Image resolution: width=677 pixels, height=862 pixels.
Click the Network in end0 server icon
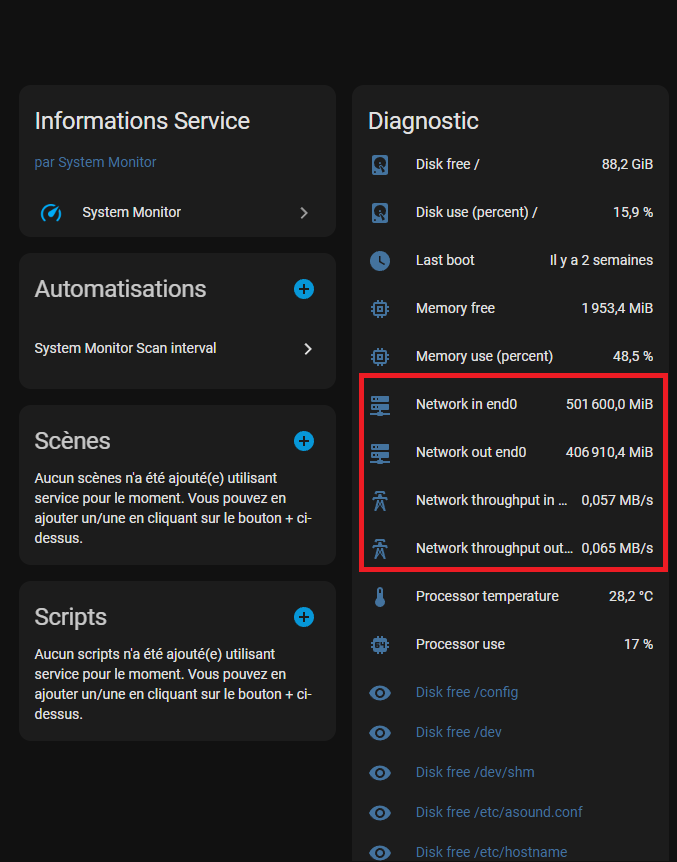380,405
